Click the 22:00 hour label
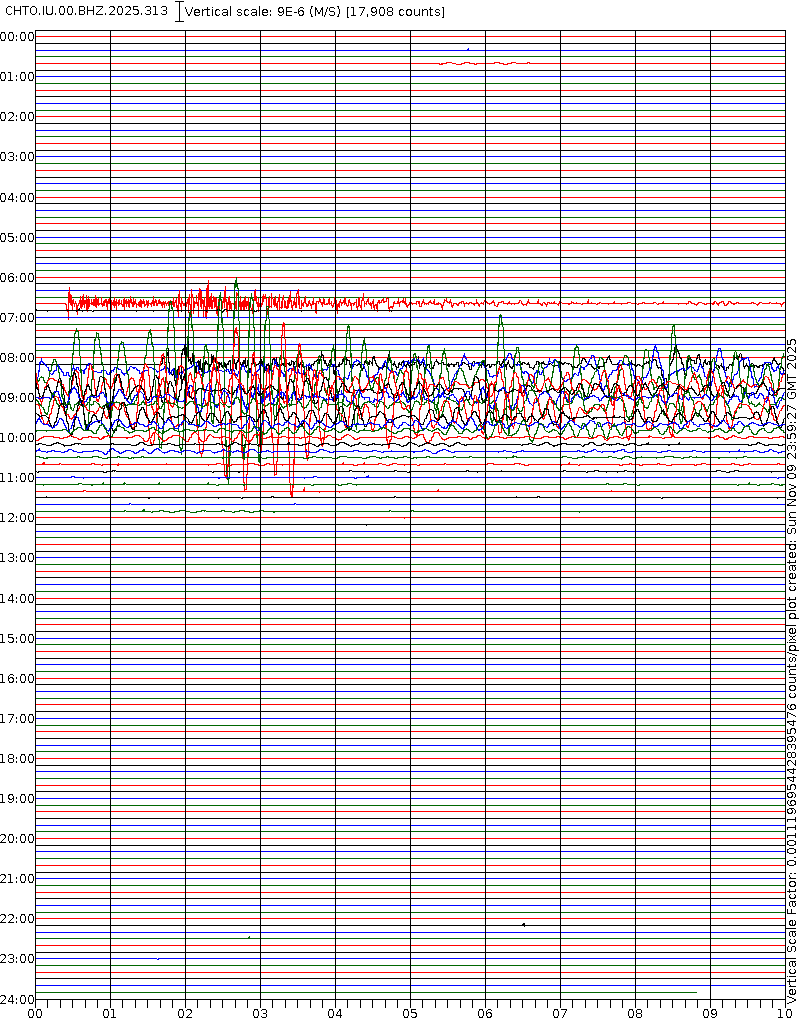800x1024 pixels. 18,919
